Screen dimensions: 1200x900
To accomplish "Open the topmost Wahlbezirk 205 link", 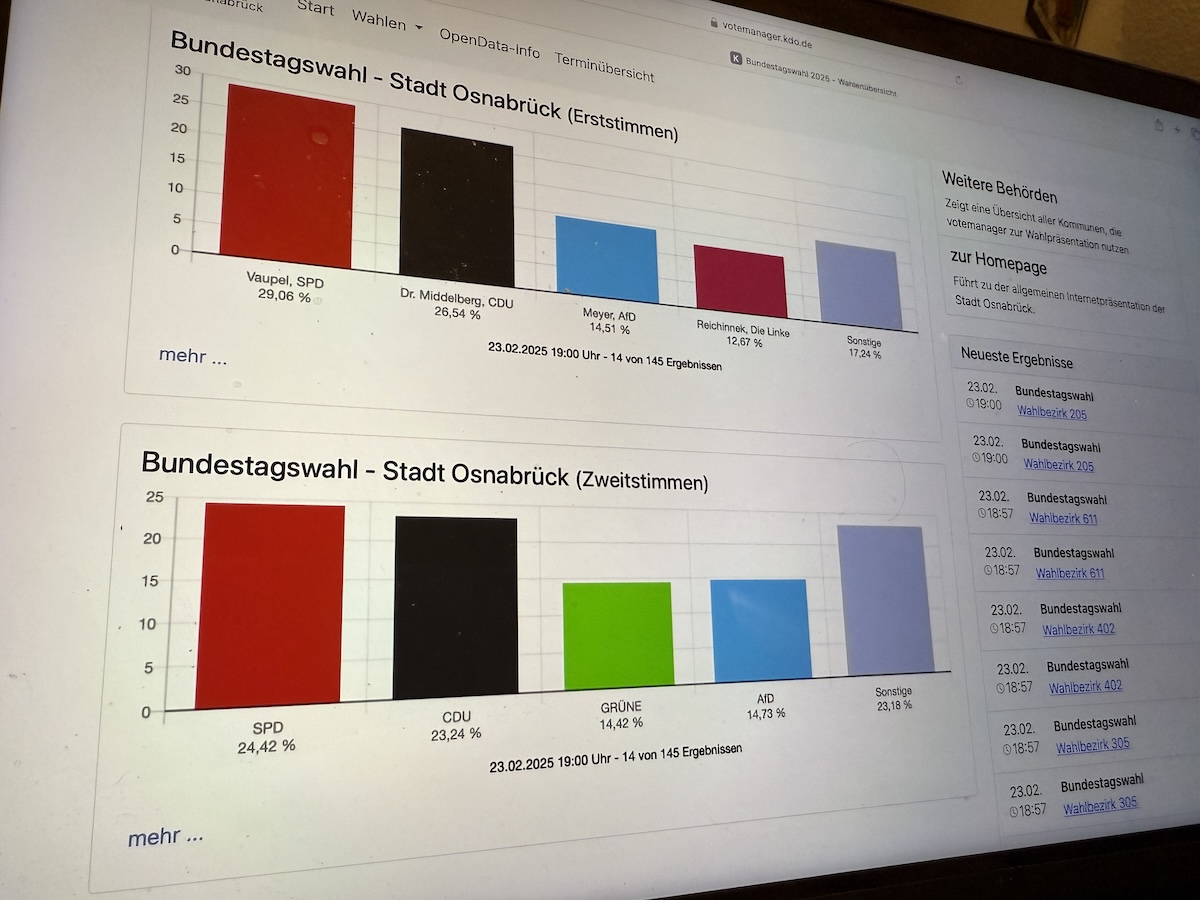I will coord(1051,412).
